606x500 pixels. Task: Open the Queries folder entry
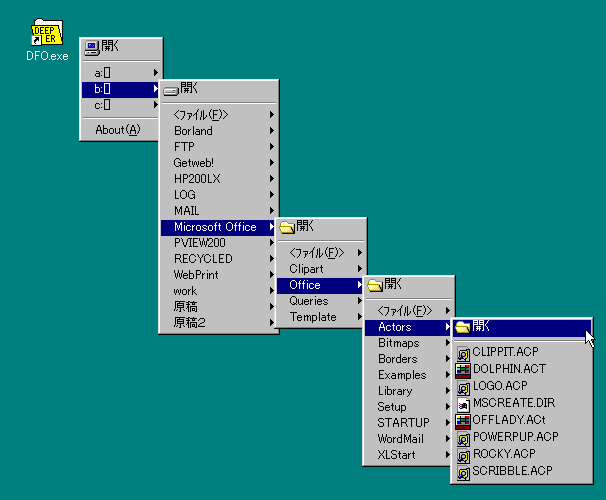[321, 301]
